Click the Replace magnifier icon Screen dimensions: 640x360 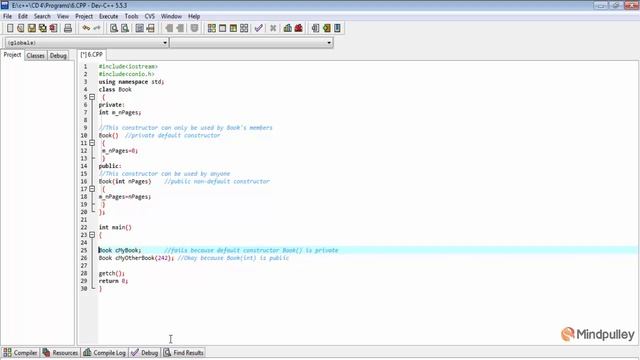click(x=125, y=28)
